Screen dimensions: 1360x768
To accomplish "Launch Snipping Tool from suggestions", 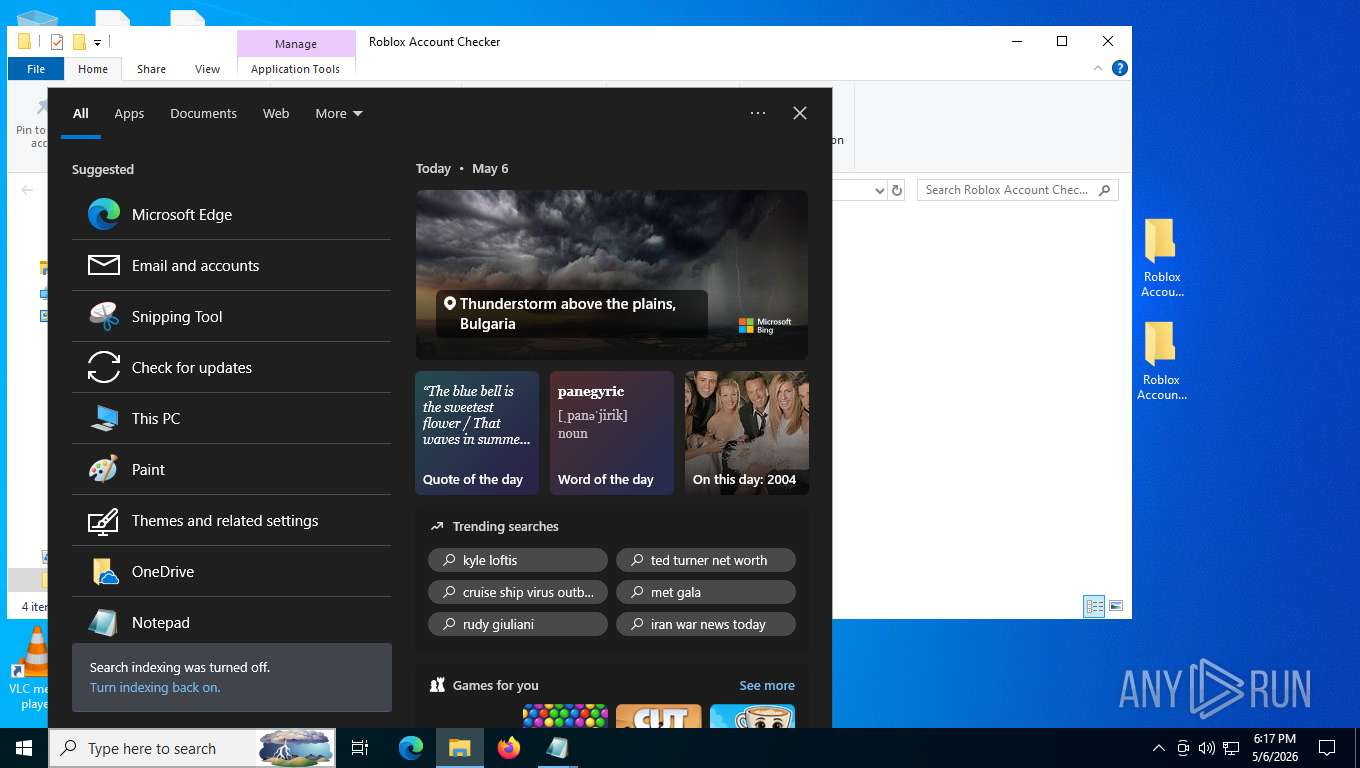I will click(x=231, y=316).
